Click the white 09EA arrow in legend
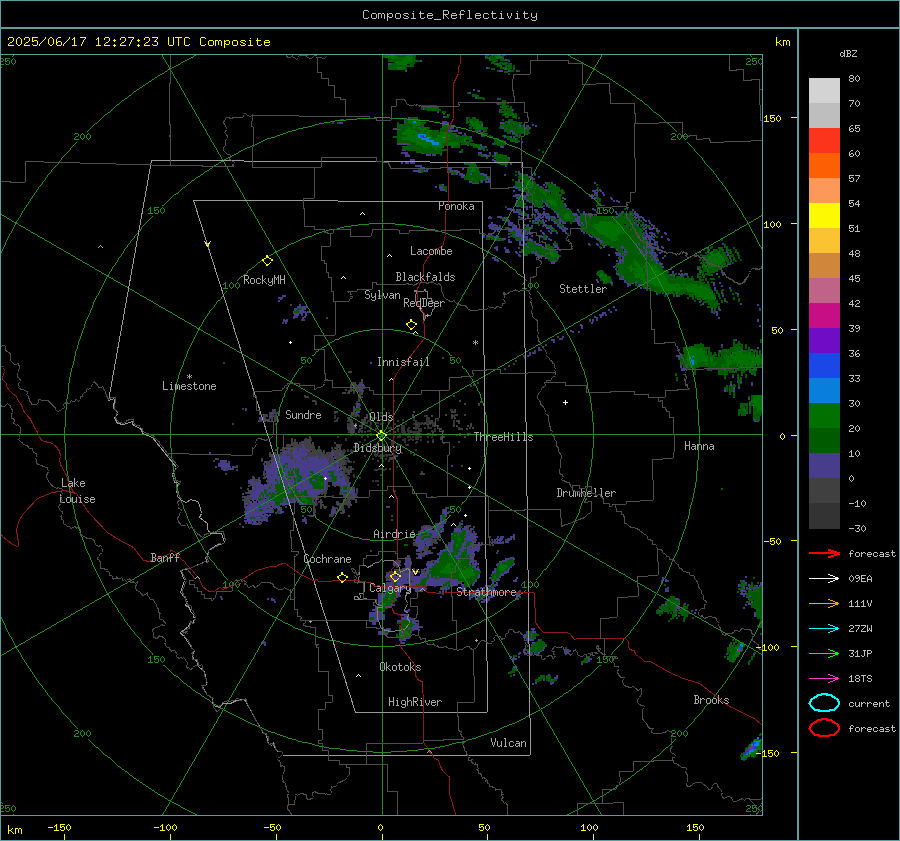900x841 pixels. [824, 578]
